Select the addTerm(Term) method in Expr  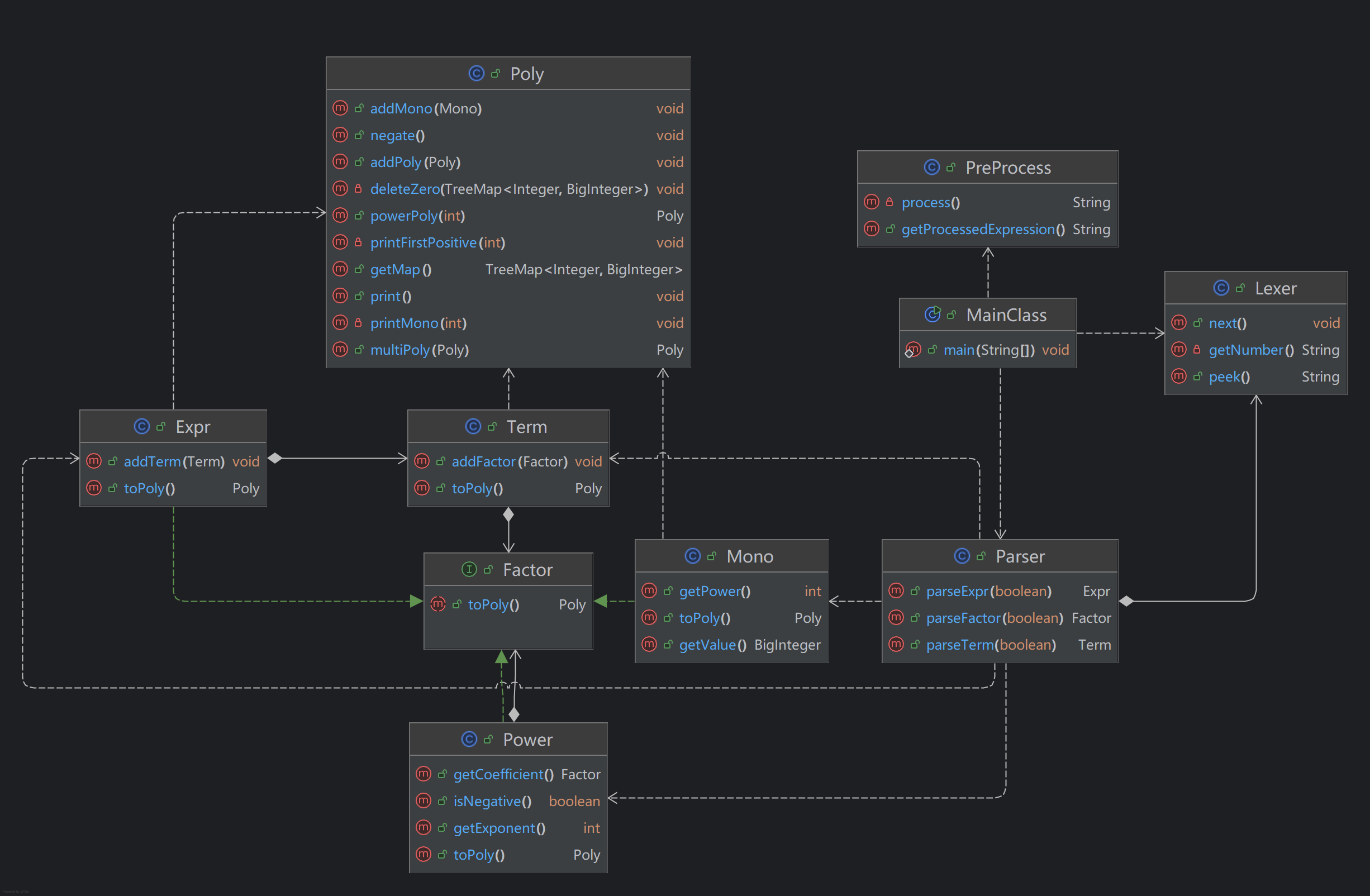click(174, 461)
